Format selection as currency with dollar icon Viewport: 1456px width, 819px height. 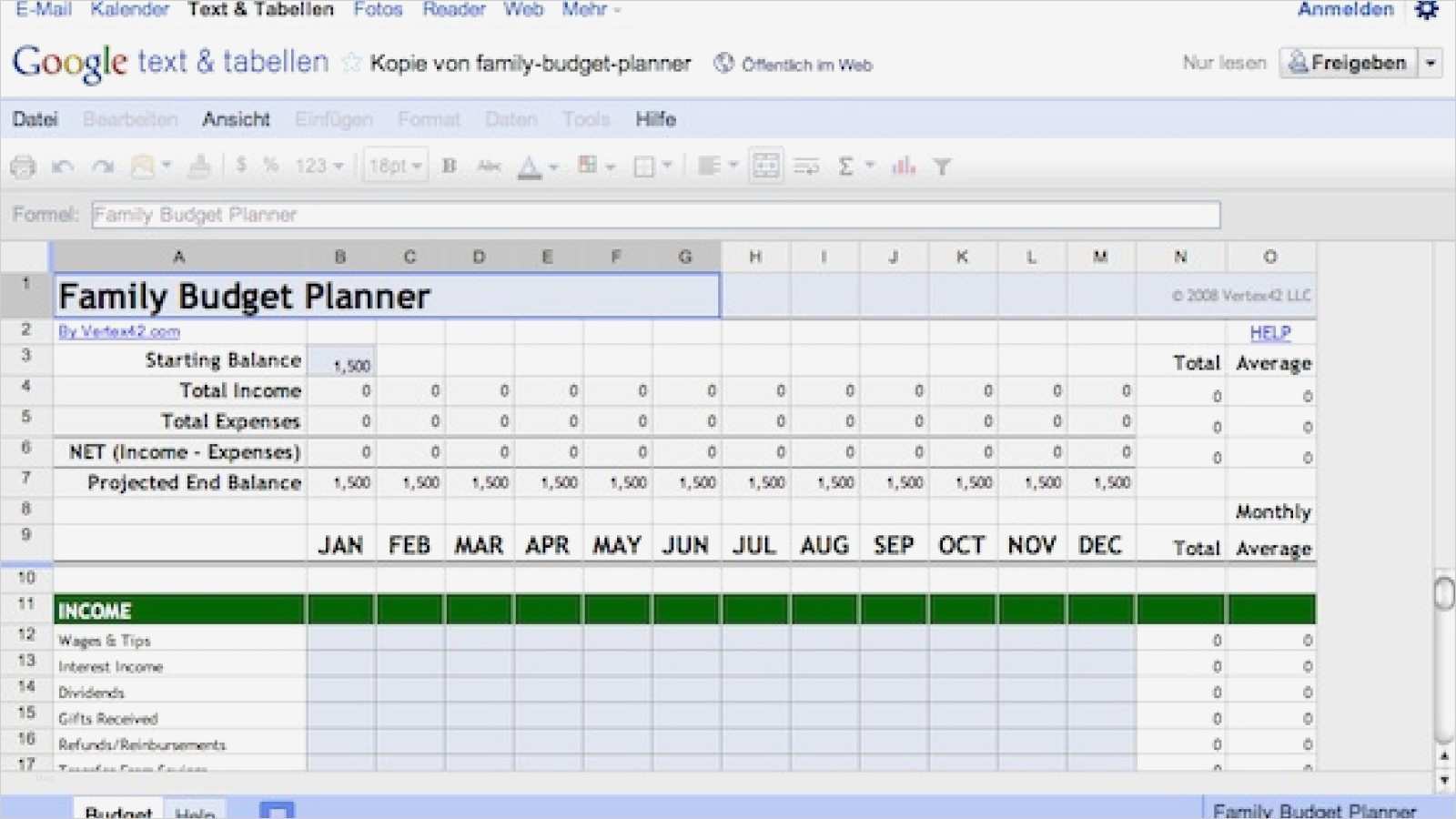pyautogui.click(x=241, y=165)
